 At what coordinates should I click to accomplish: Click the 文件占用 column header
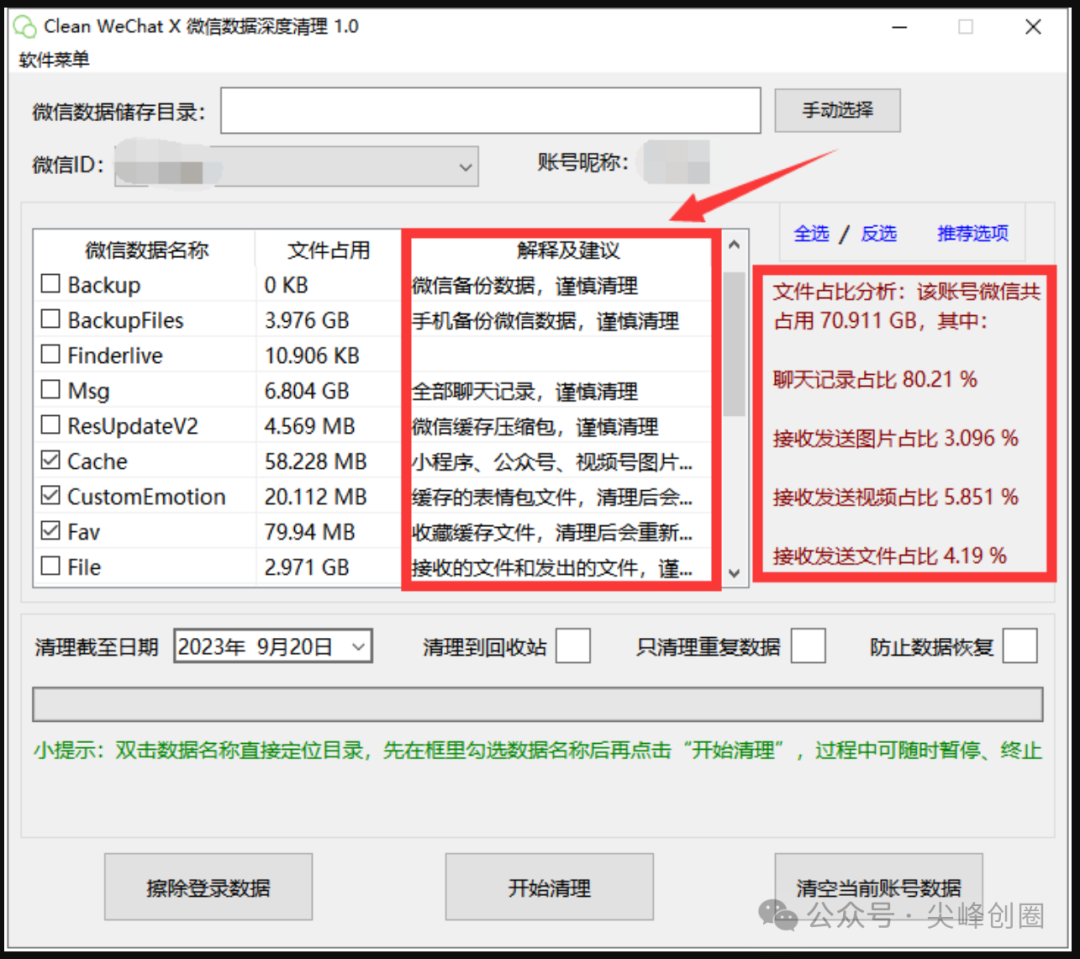point(329,250)
